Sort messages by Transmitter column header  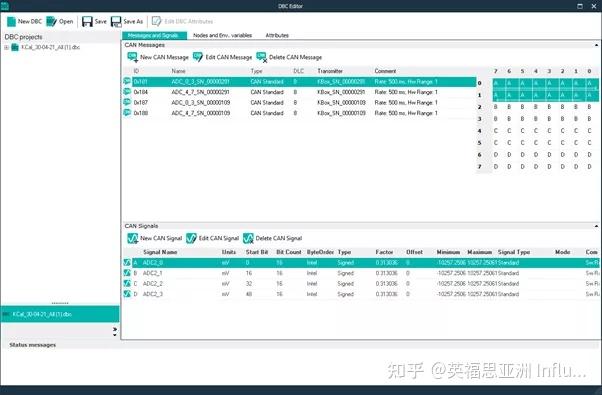[x=330, y=71]
